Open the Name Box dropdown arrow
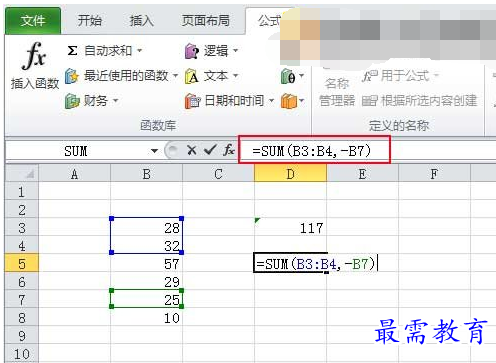496x363 pixels. pos(154,151)
